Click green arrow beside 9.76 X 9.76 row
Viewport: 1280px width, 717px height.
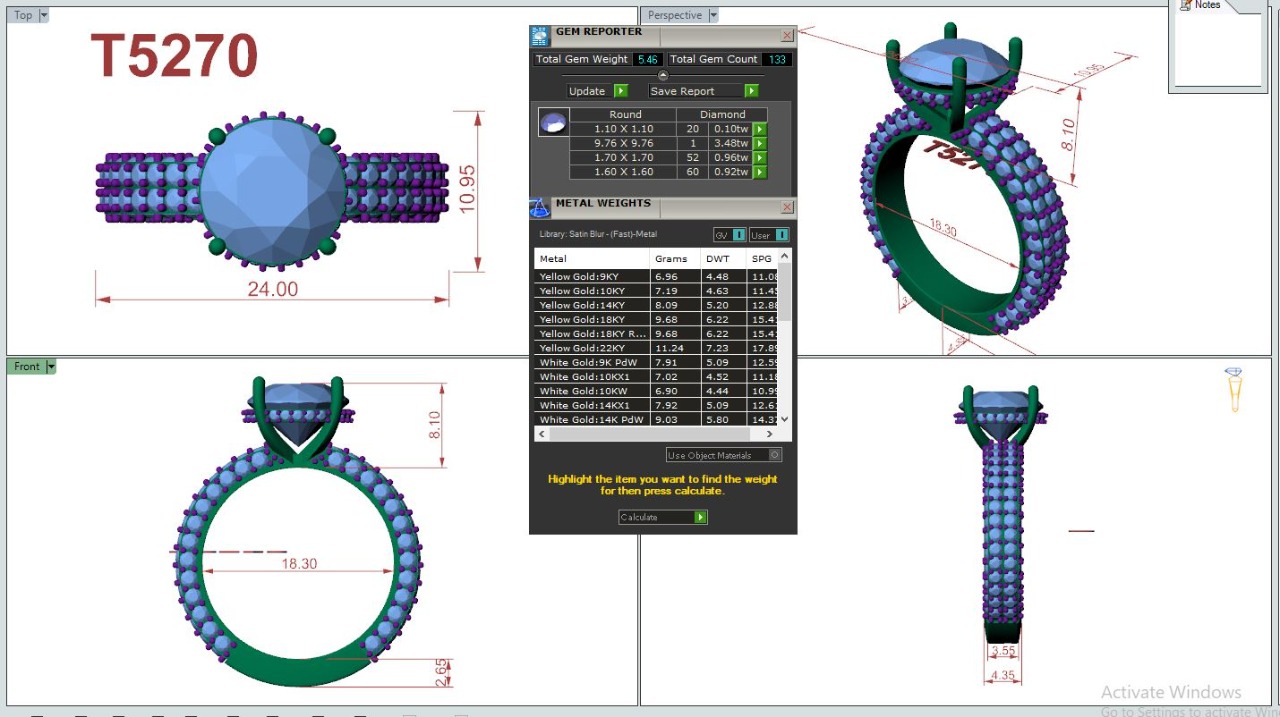click(760, 143)
